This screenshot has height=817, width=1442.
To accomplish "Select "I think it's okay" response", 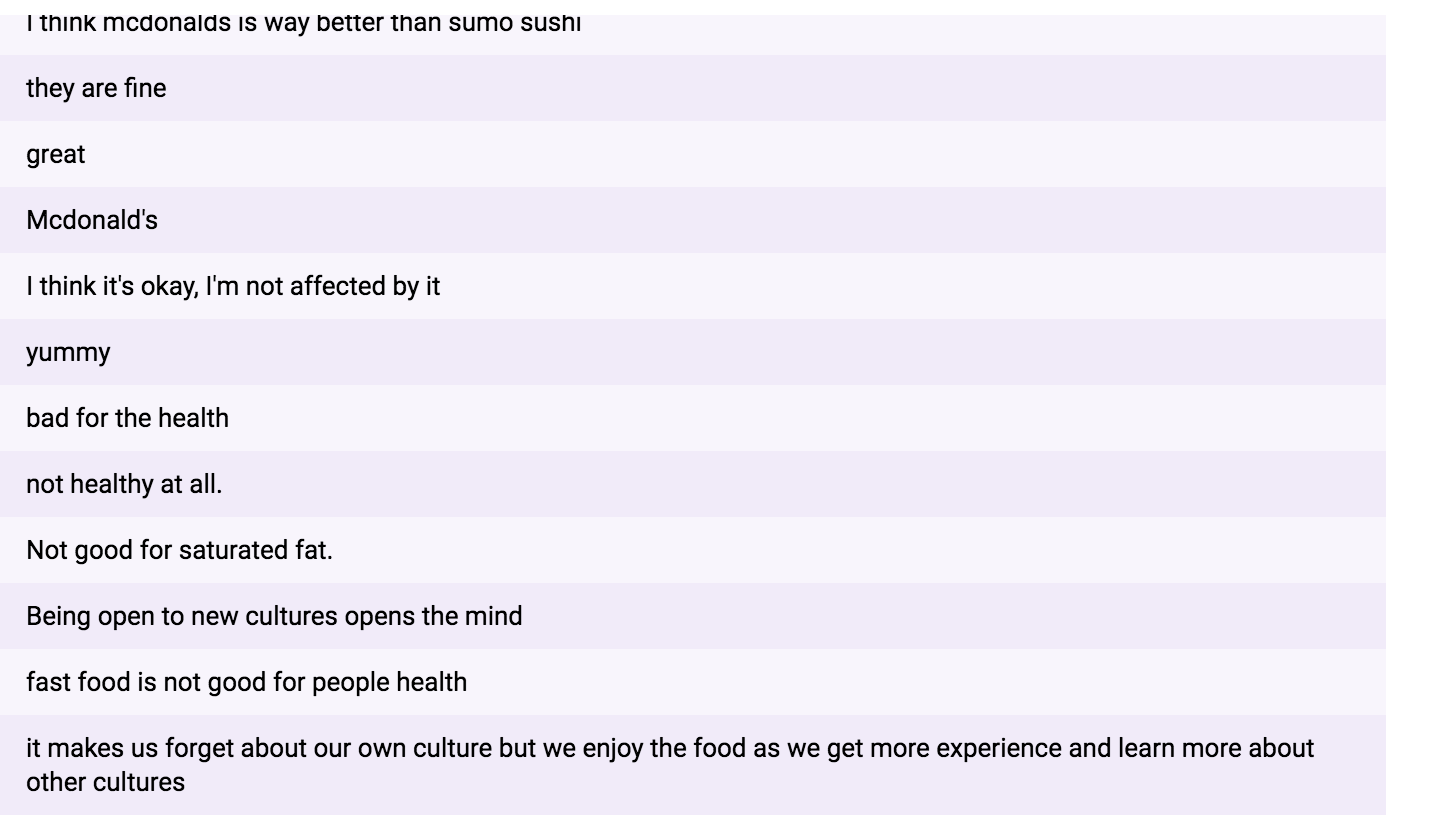I will pos(233,286).
